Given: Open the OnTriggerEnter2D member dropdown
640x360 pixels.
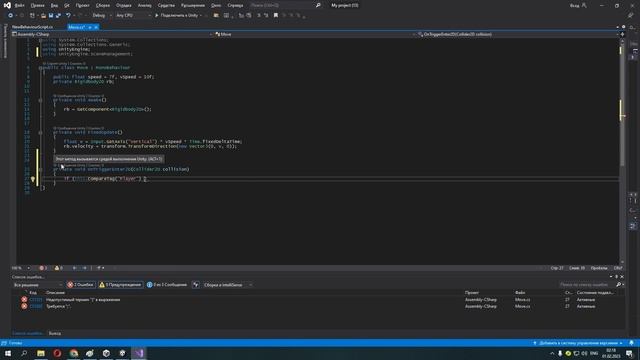Looking at the screenshot, I should pos(518,34).
